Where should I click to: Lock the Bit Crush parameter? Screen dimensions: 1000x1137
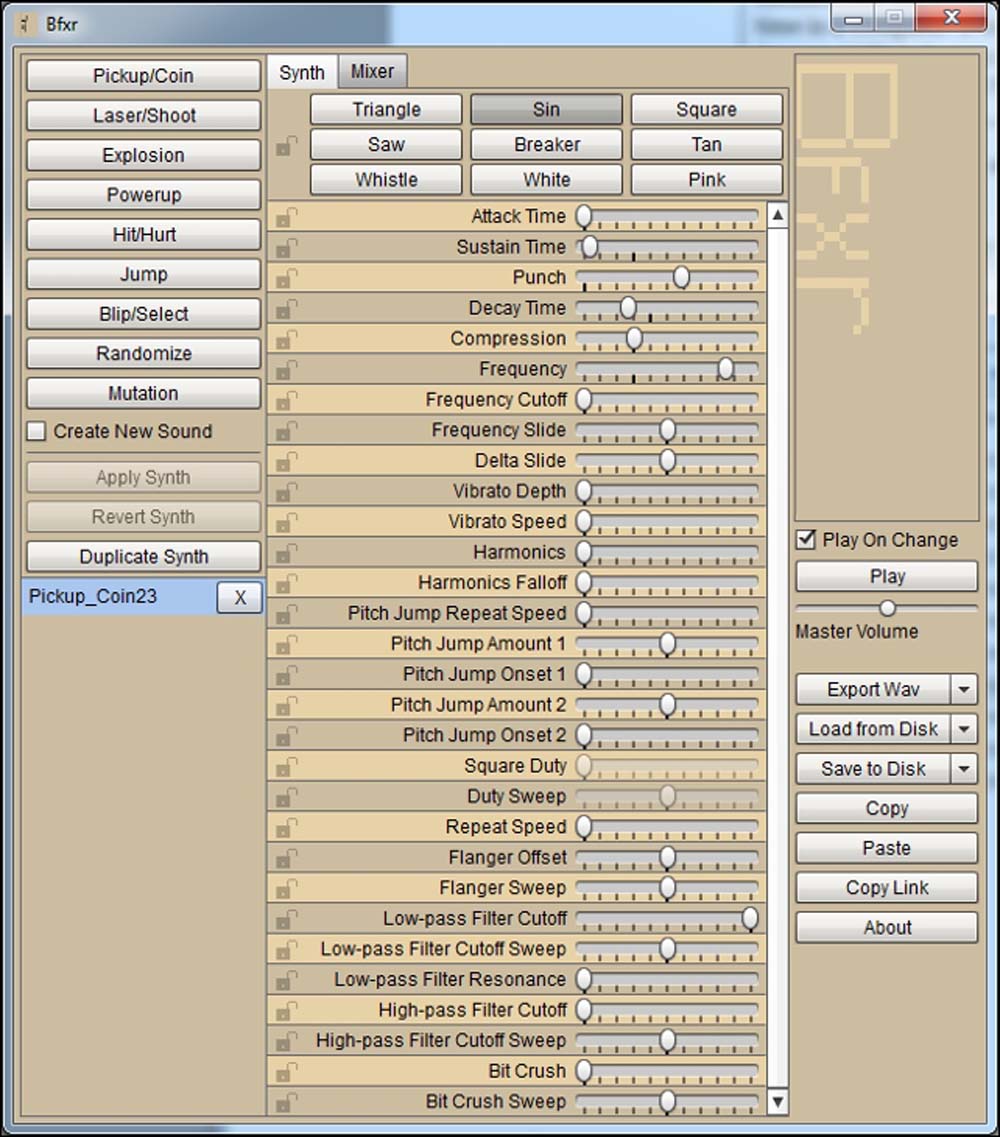tap(286, 1072)
